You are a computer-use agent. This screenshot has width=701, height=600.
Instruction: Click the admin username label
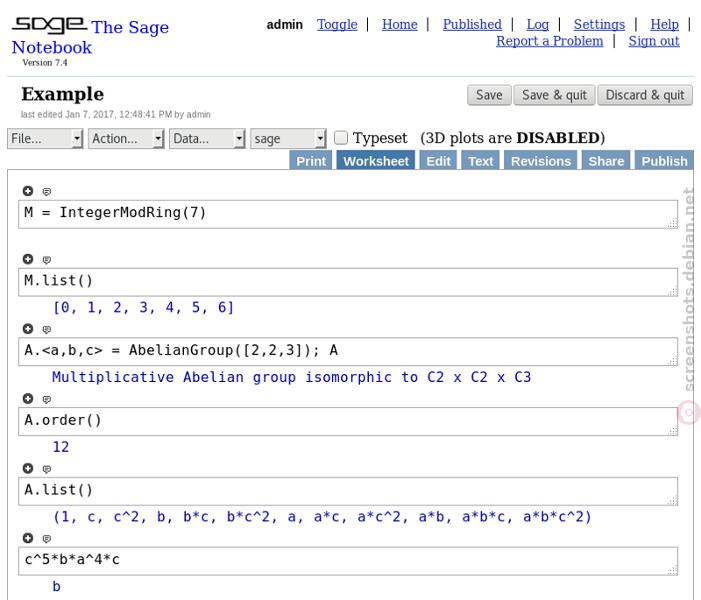[284, 25]
